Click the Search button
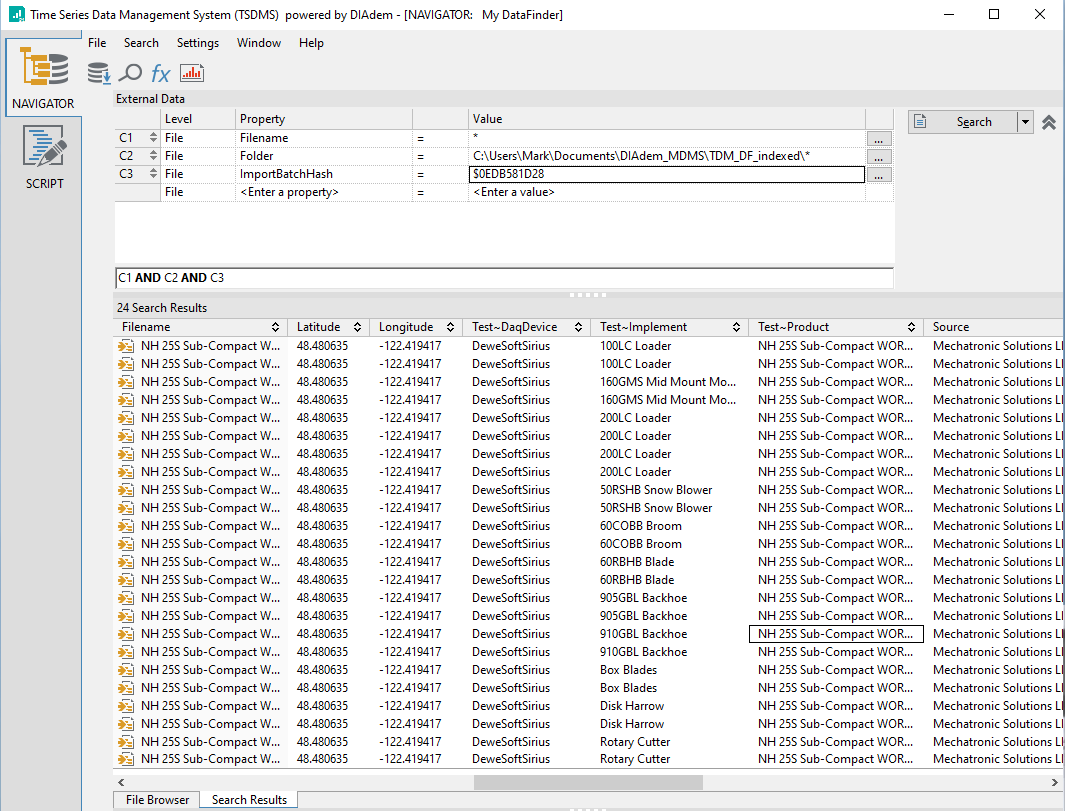 click(970, 121)
